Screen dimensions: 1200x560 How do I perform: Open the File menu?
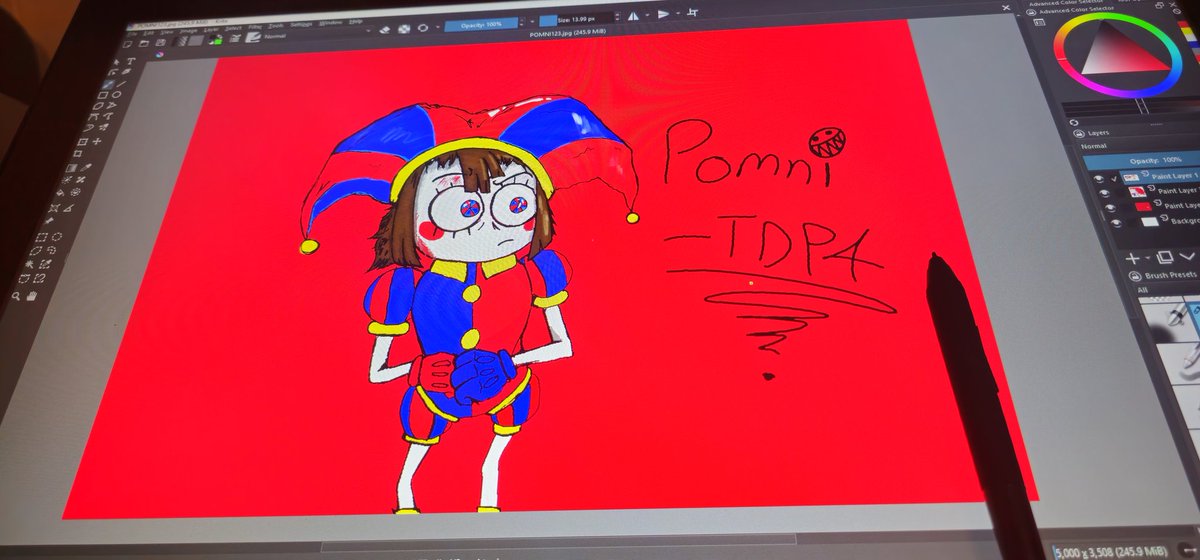[132, 33]
